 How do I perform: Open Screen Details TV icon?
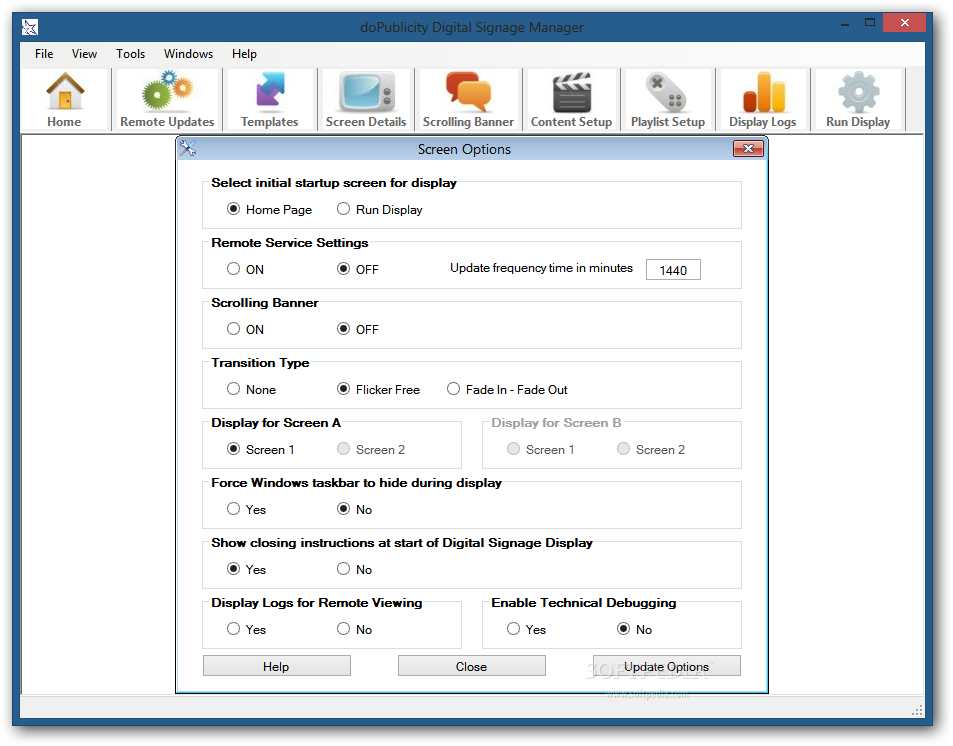click(366, 100)
